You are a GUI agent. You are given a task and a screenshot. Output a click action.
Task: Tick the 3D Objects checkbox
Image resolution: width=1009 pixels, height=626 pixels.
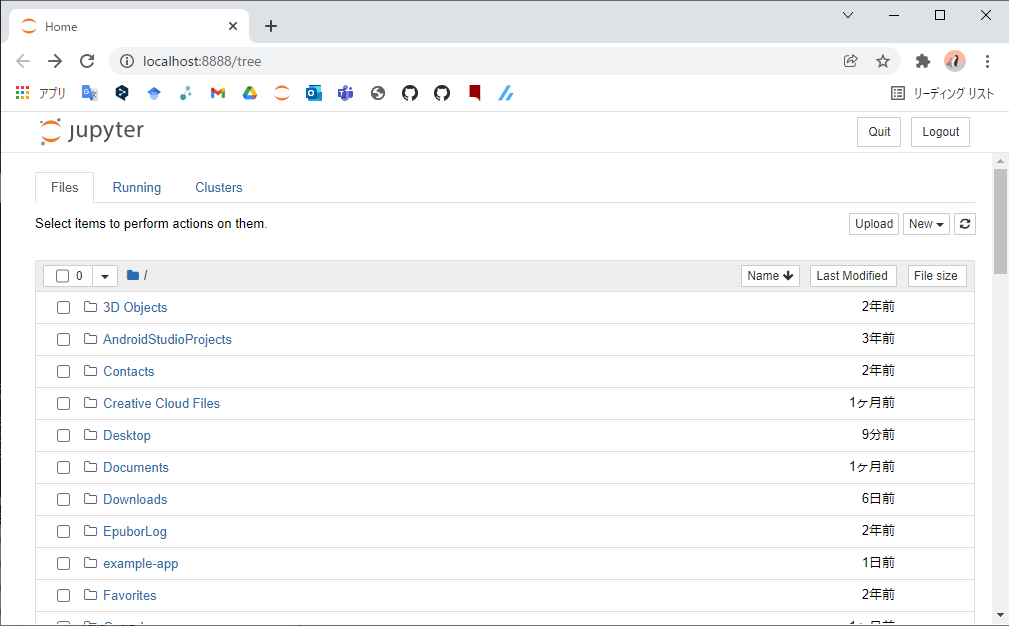point(63,308)
